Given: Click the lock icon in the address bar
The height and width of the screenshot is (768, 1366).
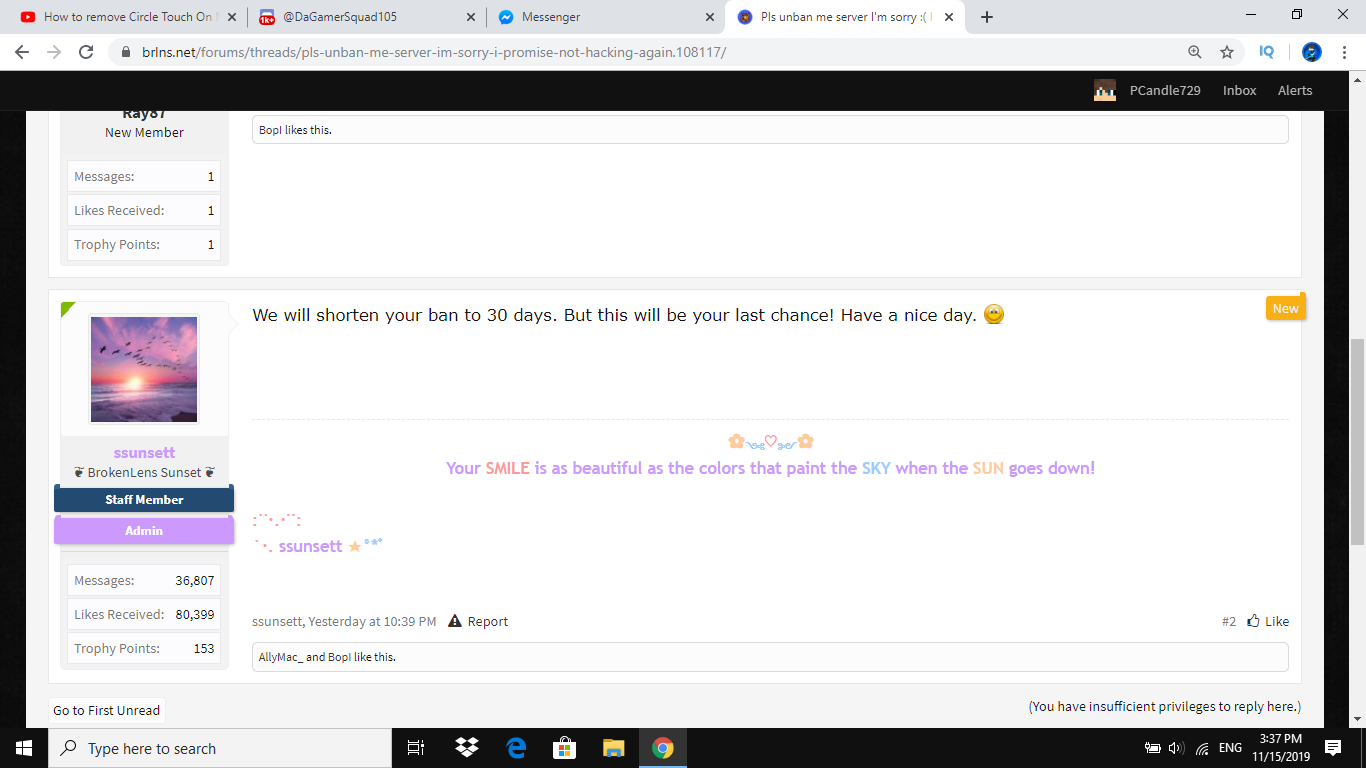Looking at the screenshot, I should tap(126, 52).
